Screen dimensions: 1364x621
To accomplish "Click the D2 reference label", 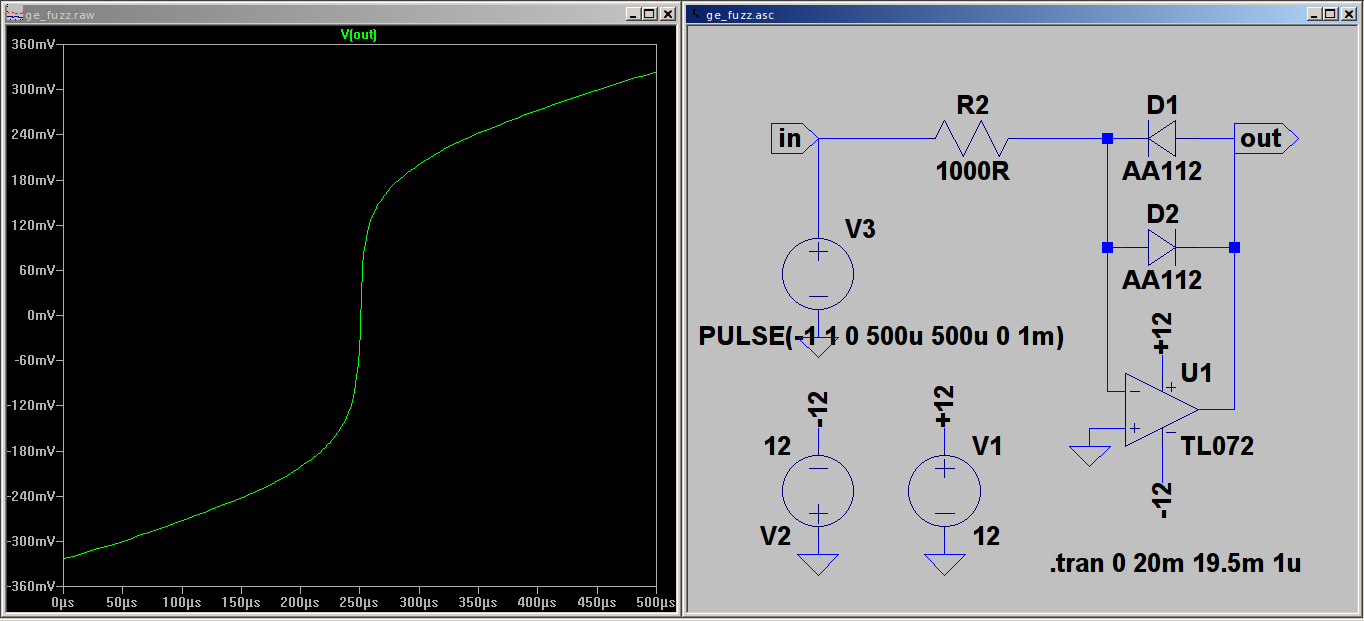I will pyautogui.click(x=1162, y=213).
